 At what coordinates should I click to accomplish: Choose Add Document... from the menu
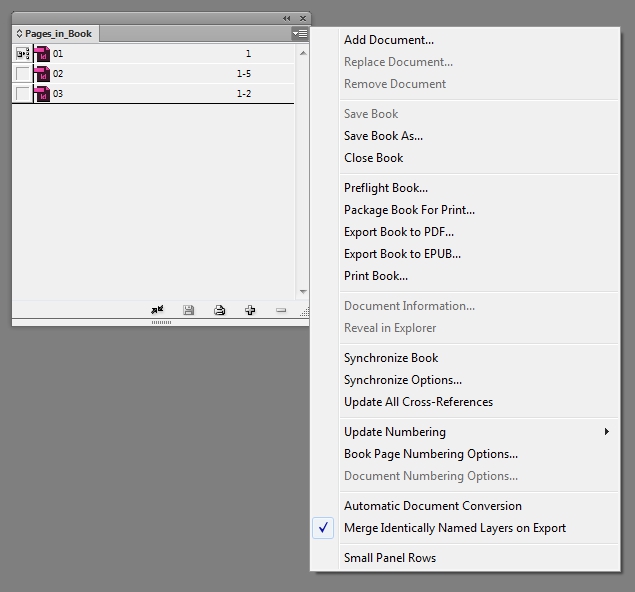pos(389,40)
